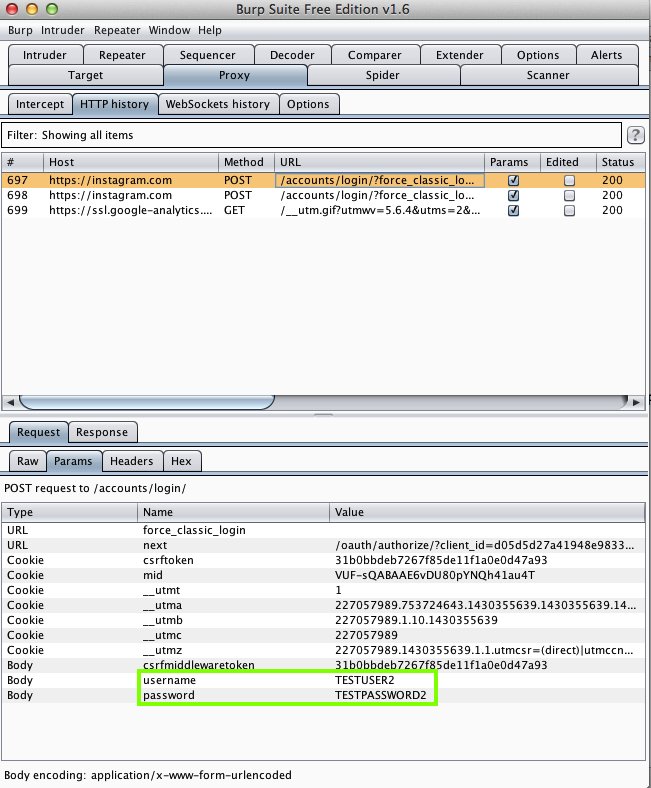651x788 pixels.
Task: Select the csrfmiddlewaretoken parameter row
Action: (x=323, y=665)
